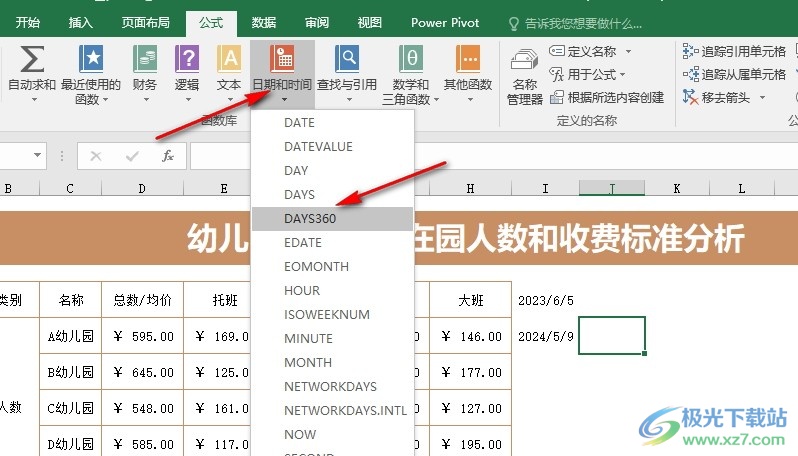Click cell containing 2023/6/5

click(545, 300)
